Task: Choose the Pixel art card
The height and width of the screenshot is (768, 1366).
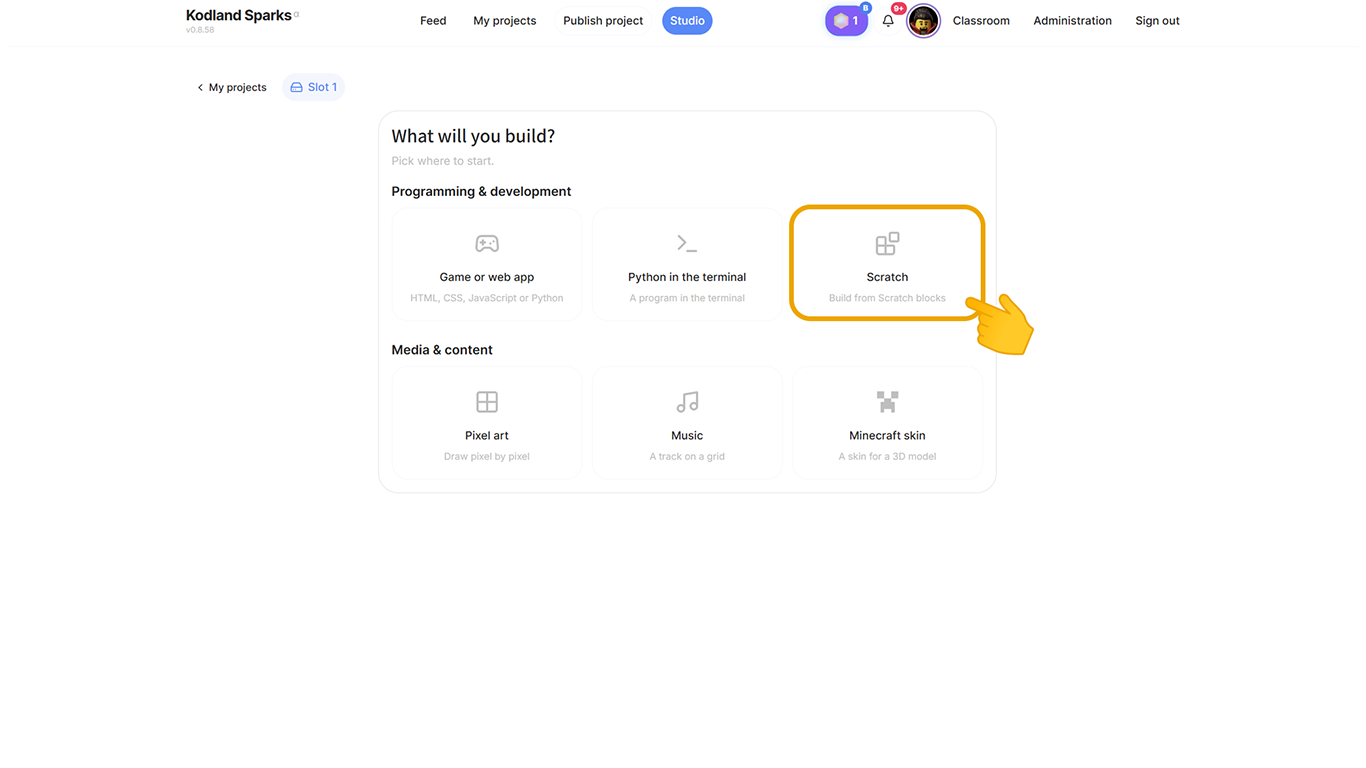Action: tap(487, 422)
